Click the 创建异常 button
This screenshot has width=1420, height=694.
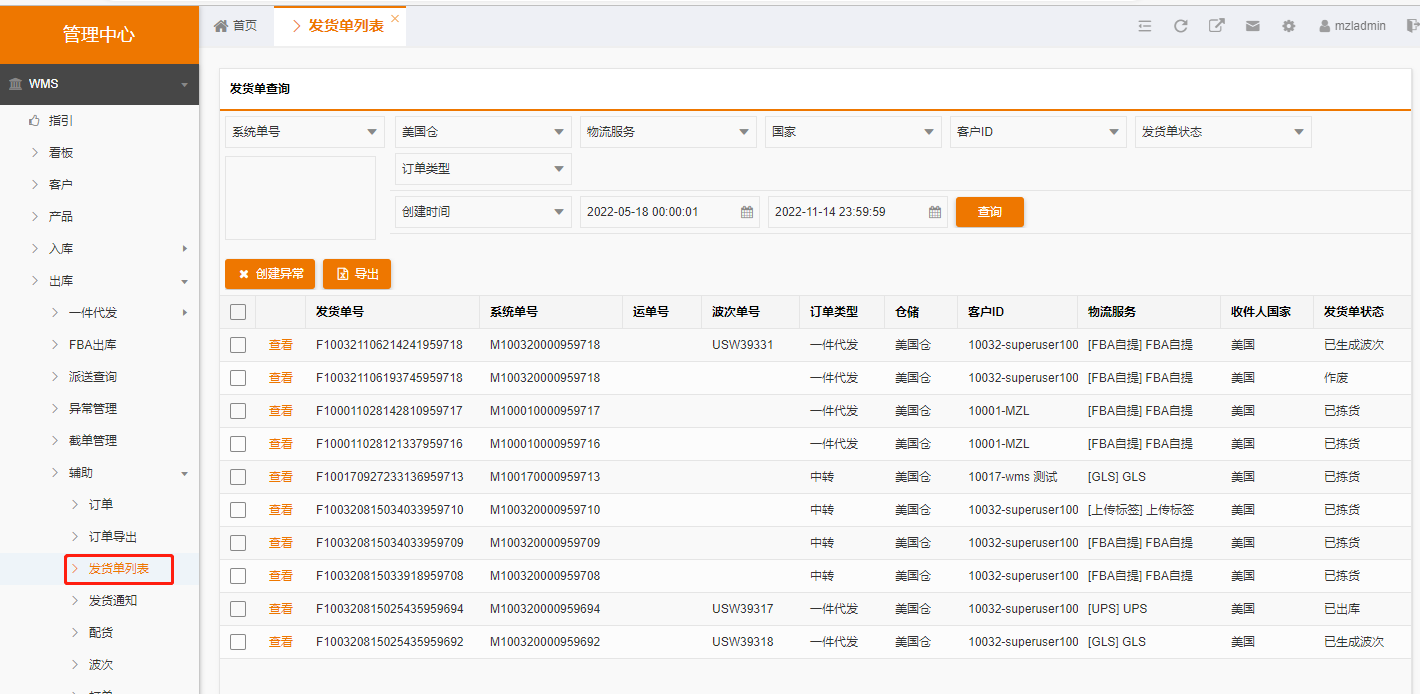pos(270,274)
